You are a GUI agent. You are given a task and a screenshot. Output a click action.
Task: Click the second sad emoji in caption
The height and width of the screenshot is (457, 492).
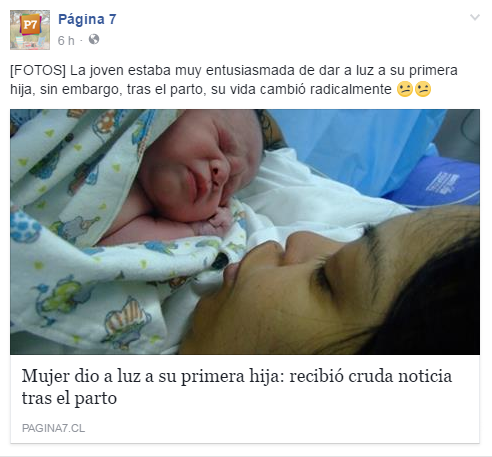coord(423,89)
